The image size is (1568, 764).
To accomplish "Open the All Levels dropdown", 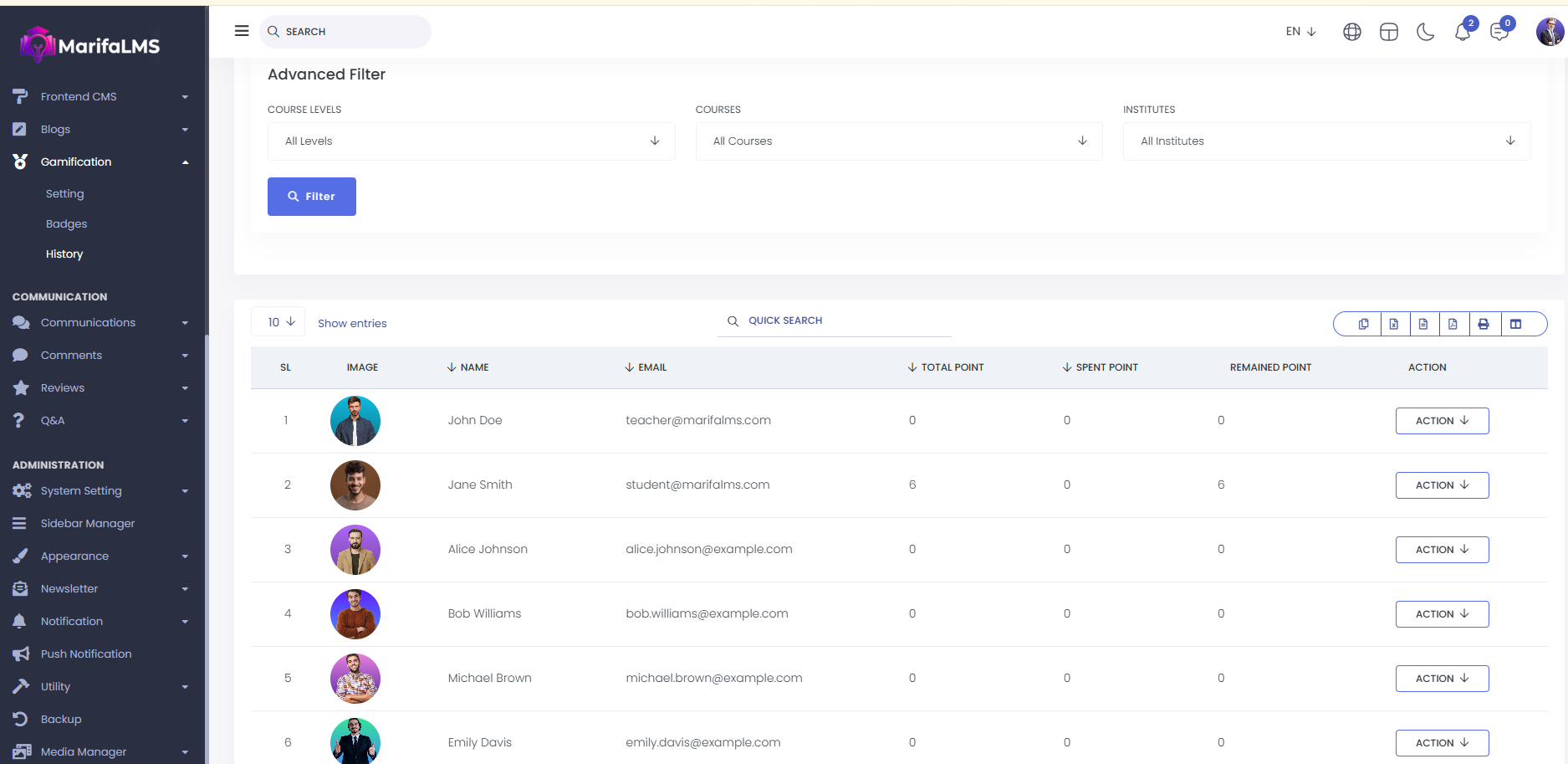I will pos(471,141).
